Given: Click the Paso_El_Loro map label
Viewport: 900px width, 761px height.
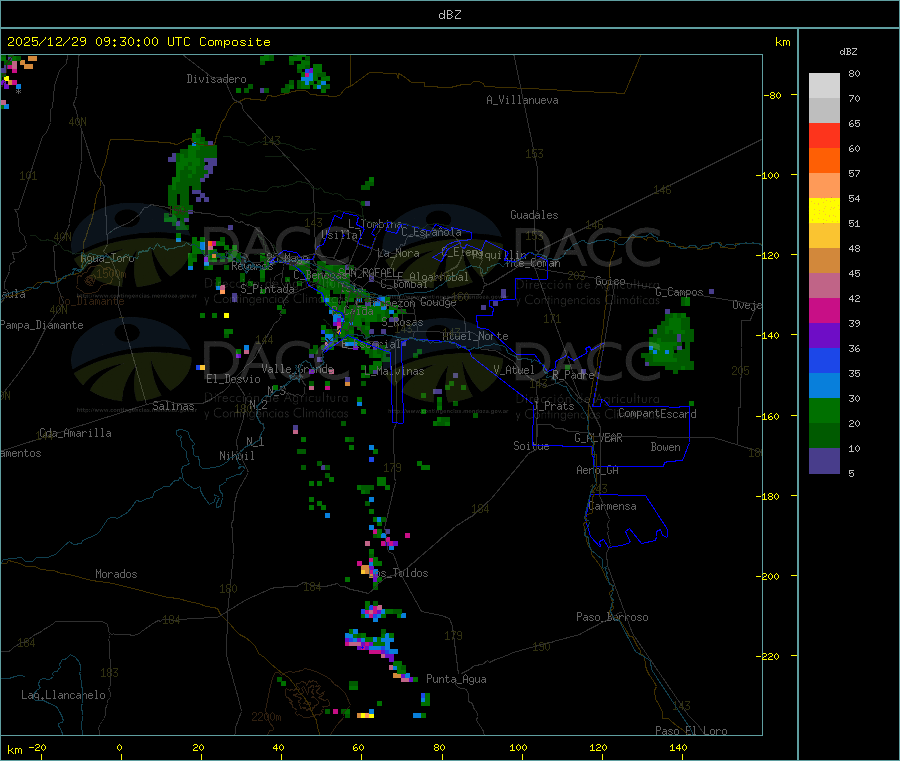Looking at the screenshot, I should 692,731.
